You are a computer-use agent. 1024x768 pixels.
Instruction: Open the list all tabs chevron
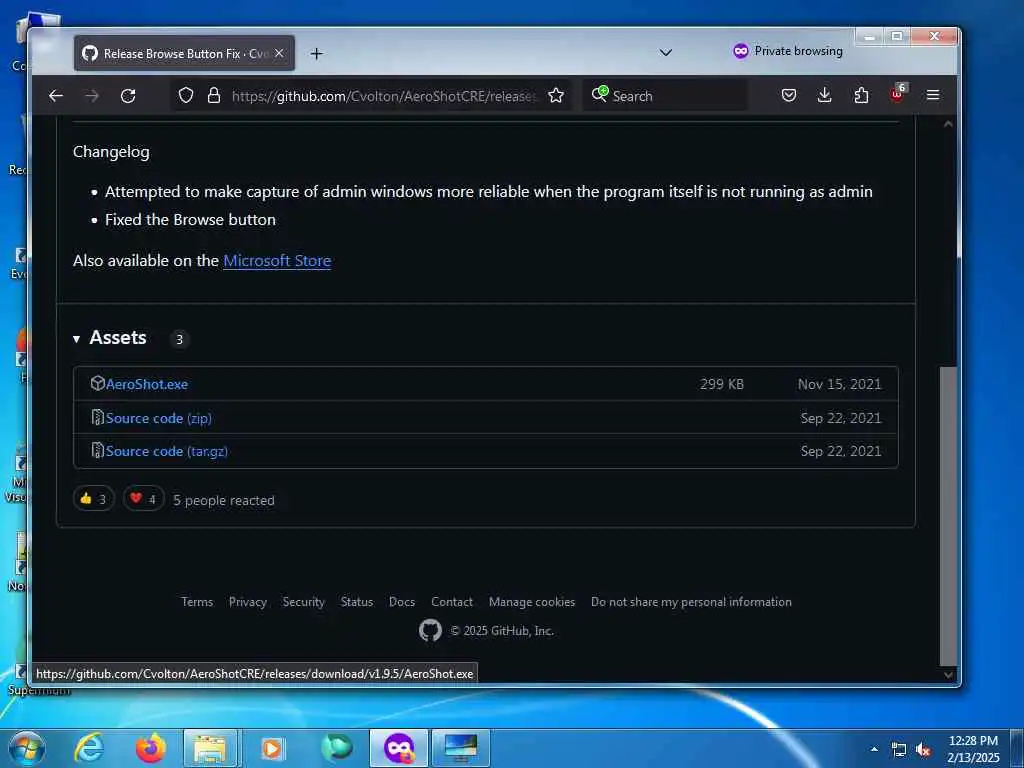pyautogui.click(x=665, y=52)
